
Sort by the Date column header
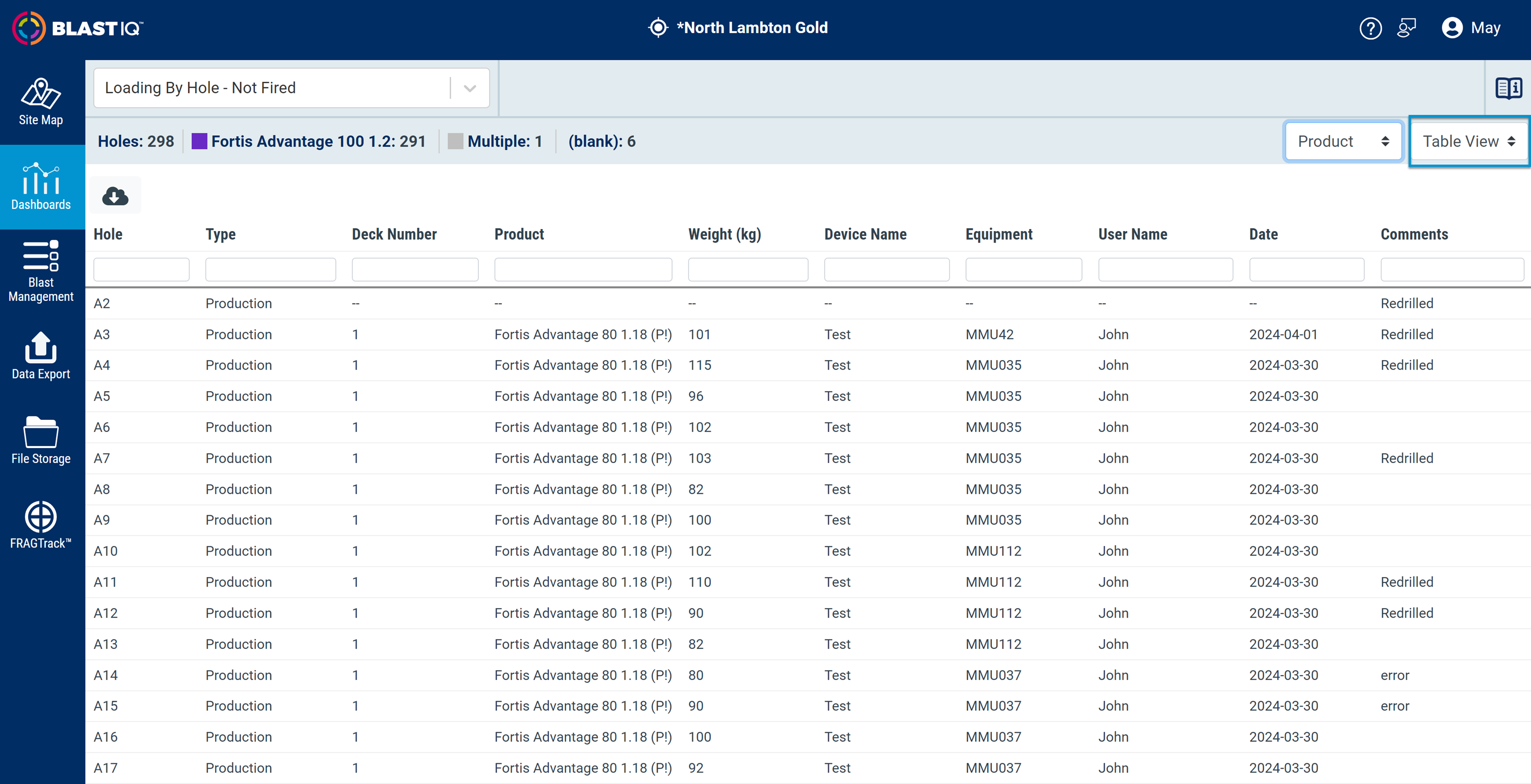[x=1263, y=234]
